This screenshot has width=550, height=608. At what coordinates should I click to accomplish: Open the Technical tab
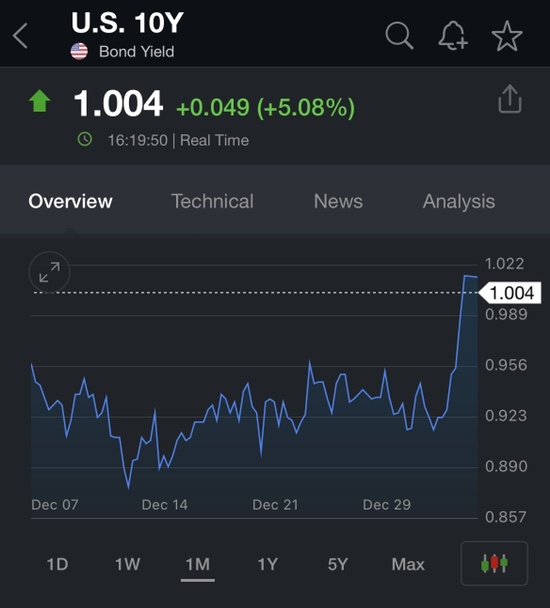coord(213,201)
